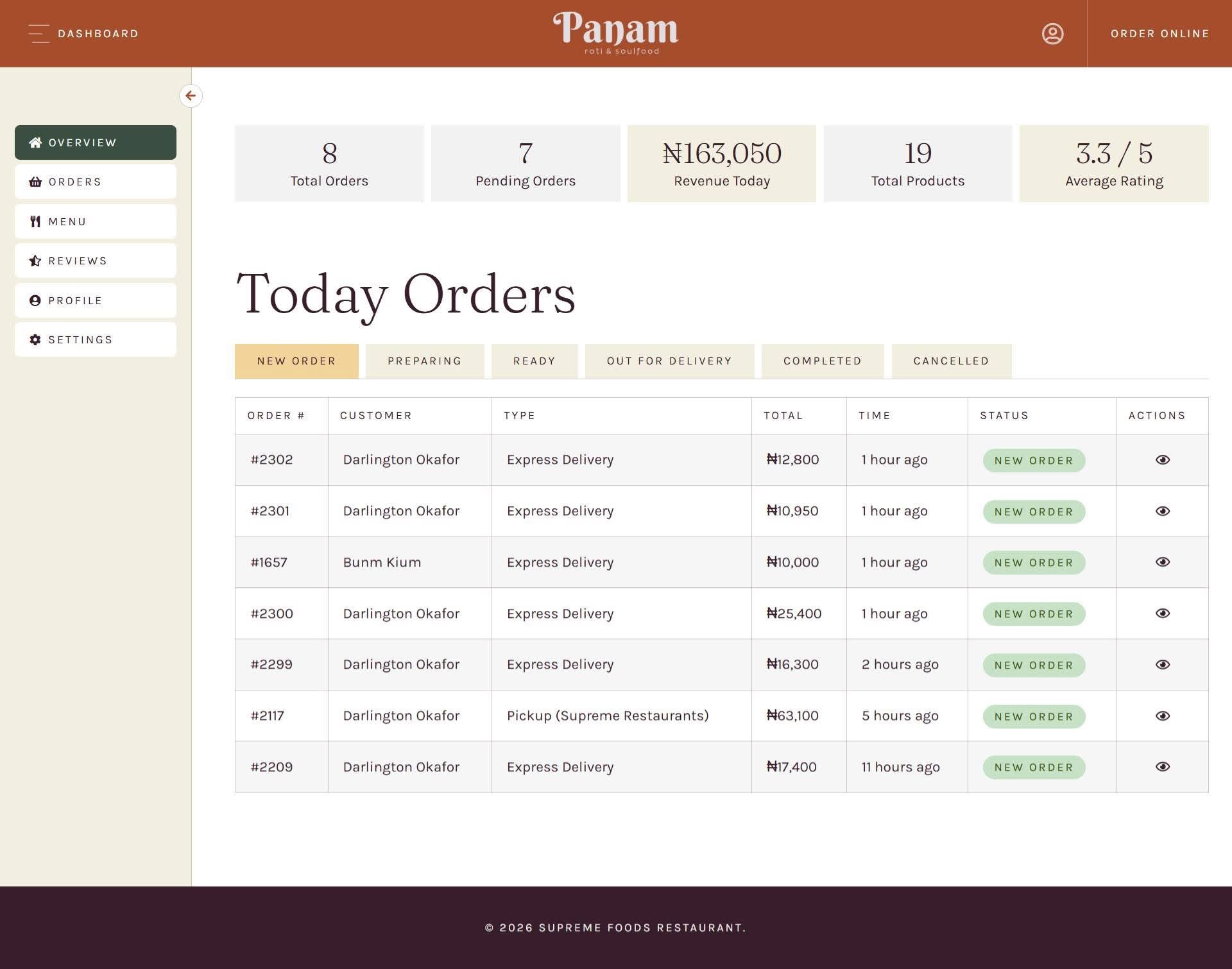Screen dimensions: 1232x969
Task: Click the basket icon next to Orders
Action: [35, 182]
